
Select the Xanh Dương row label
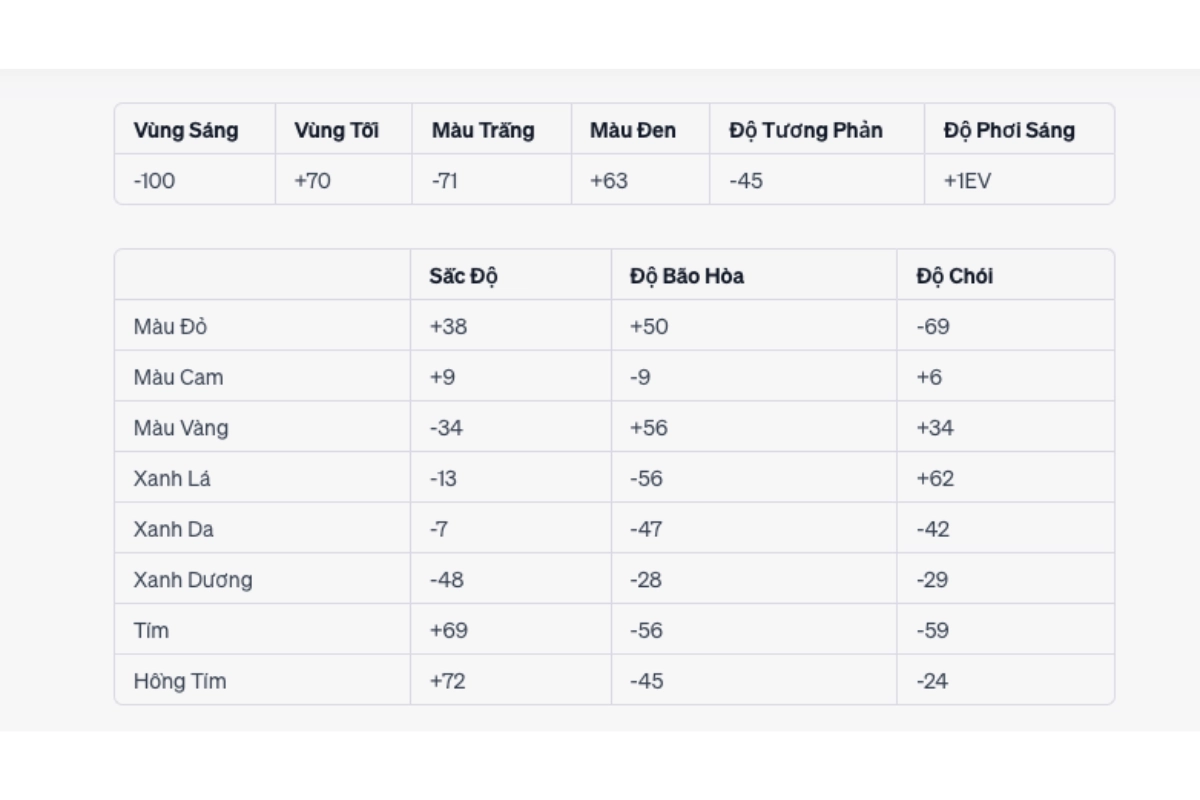[x=193, y=580]
